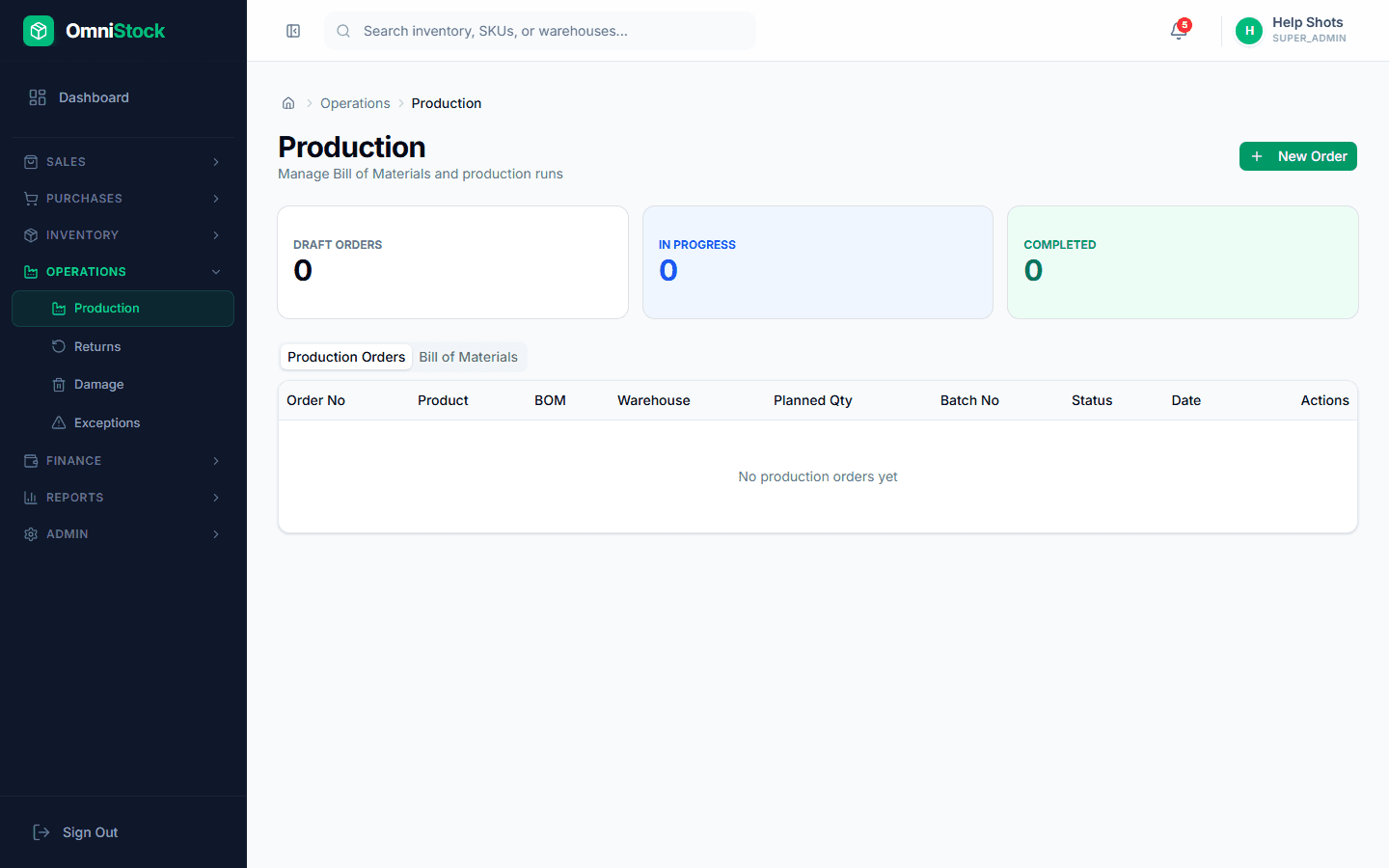The height and width of the screenshot is (868, 1389).
Task: Click the Product column header
Action: pos(443,400)
